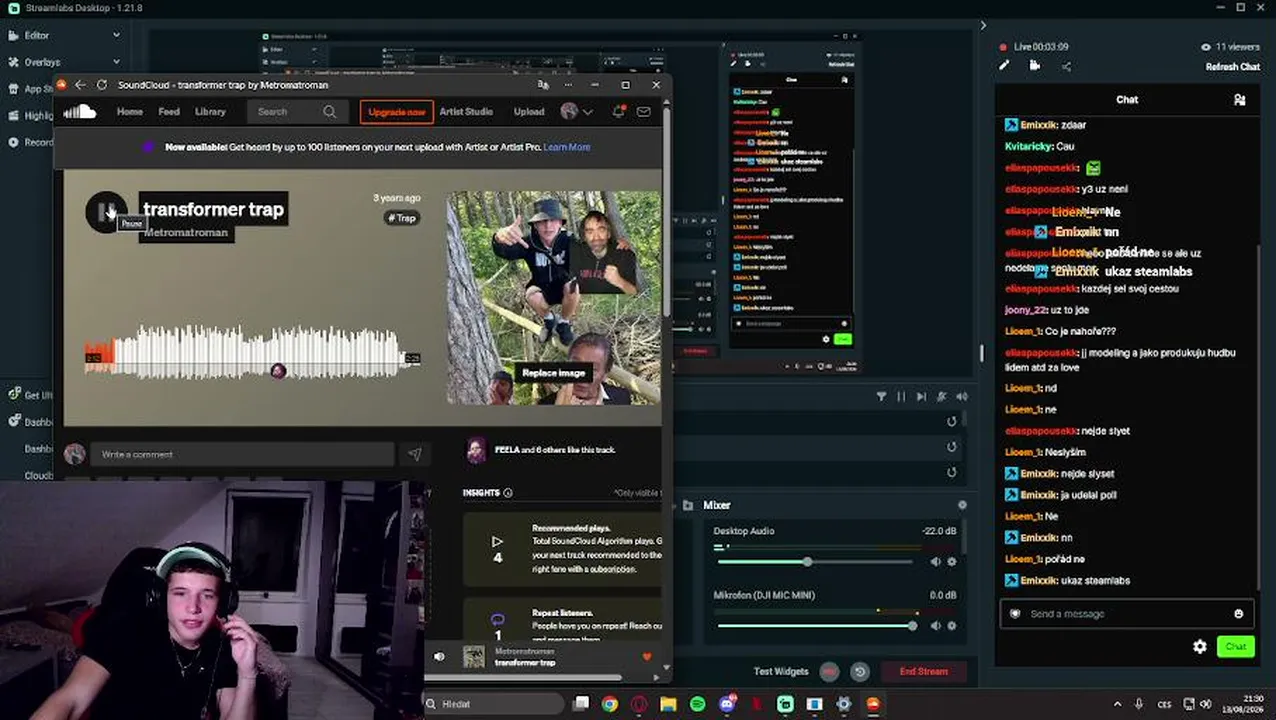Follow the Learn More link
The image size is (1276, 720).
coord(567,147)
